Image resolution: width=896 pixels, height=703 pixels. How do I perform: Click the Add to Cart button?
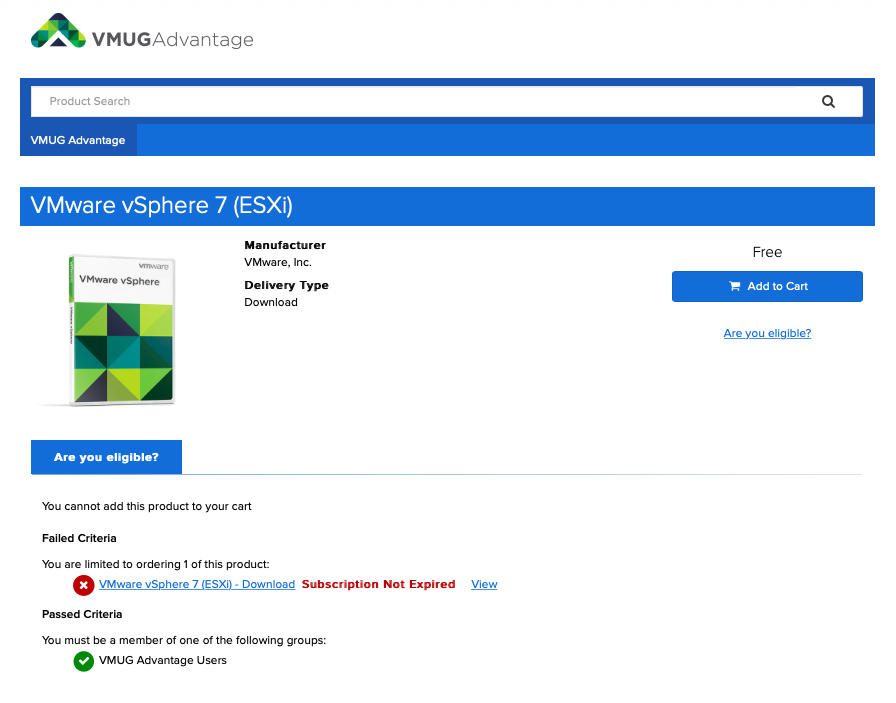pos(767,286)
